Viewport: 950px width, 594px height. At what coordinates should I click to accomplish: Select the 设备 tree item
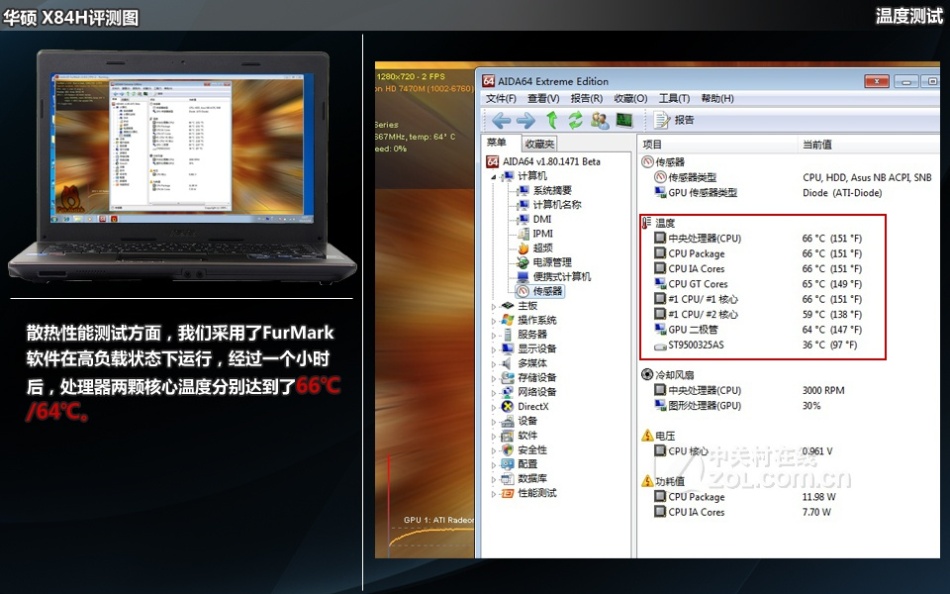[x=520, y=421]
